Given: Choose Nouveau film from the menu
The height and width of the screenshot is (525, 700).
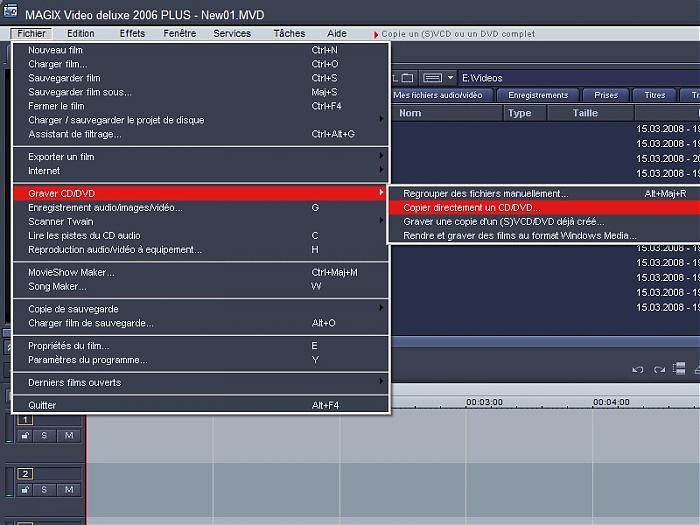Looking at the screenshot, I should pyautogui.click(x=201, y=50).
